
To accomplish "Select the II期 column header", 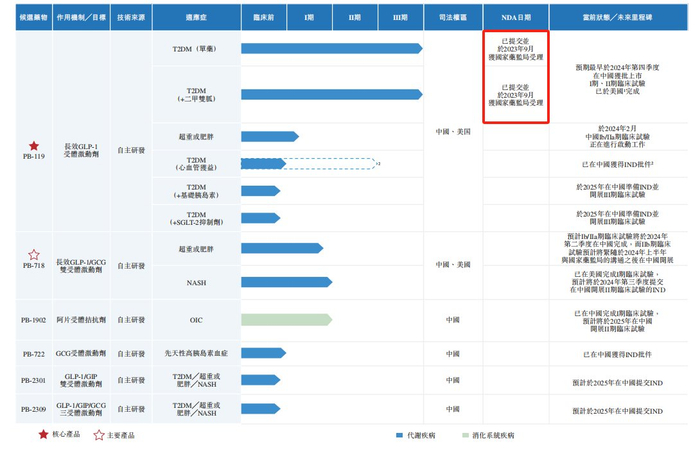I will point(355,17).
